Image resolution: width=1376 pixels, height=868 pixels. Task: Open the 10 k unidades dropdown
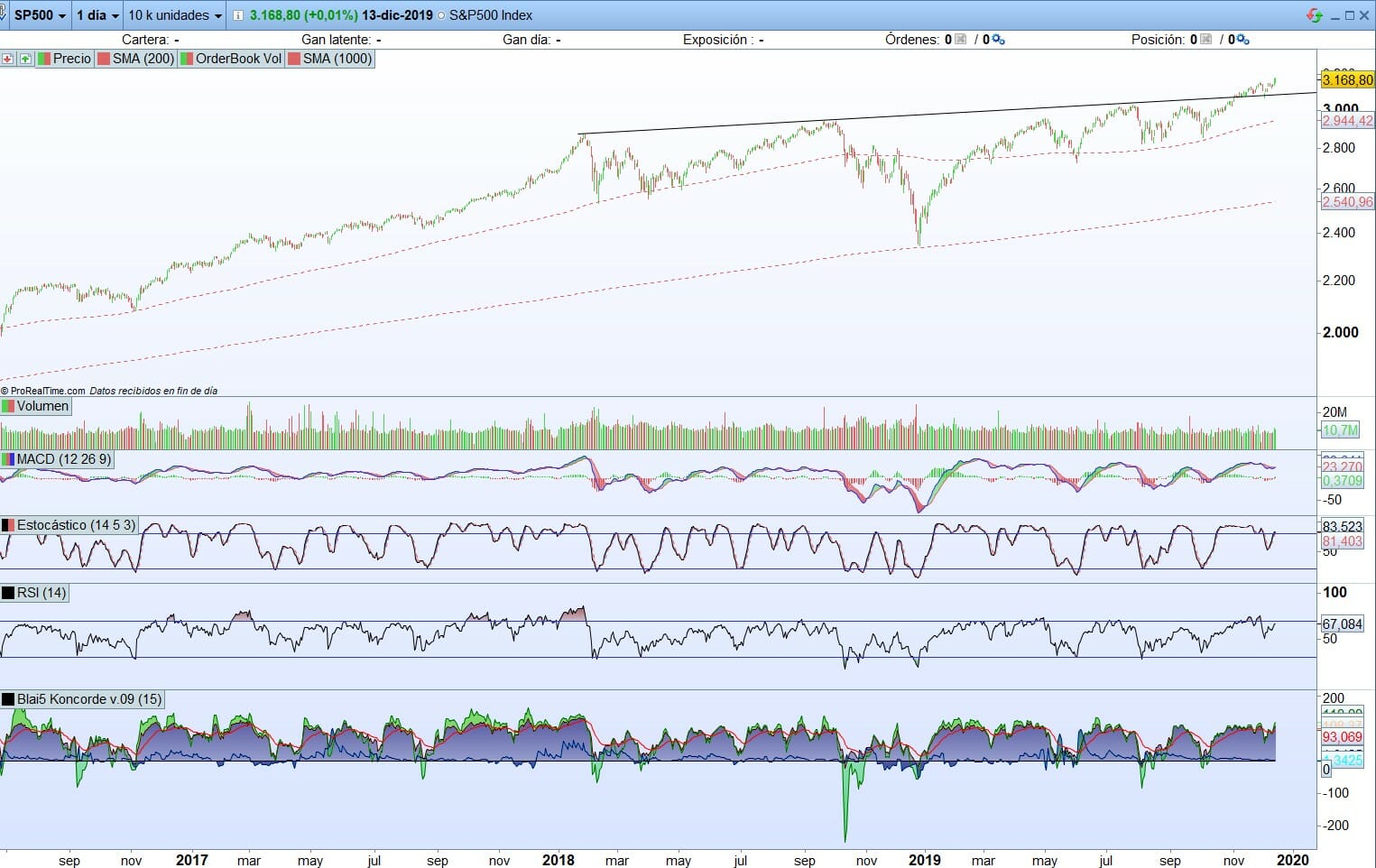click(174, 15)
